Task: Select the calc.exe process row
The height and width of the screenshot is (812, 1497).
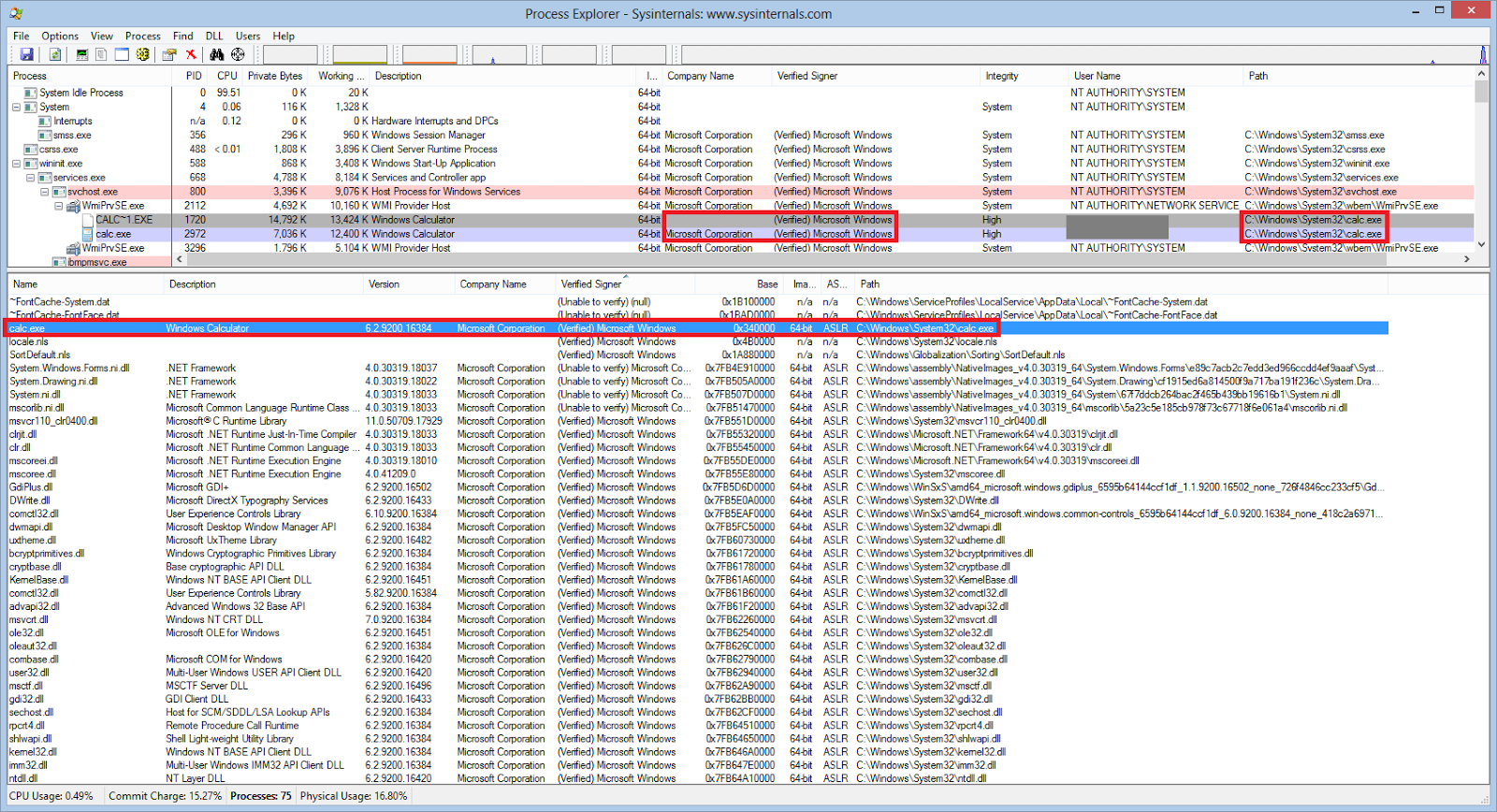Action: pyautogui.click(x=741, y=234)
